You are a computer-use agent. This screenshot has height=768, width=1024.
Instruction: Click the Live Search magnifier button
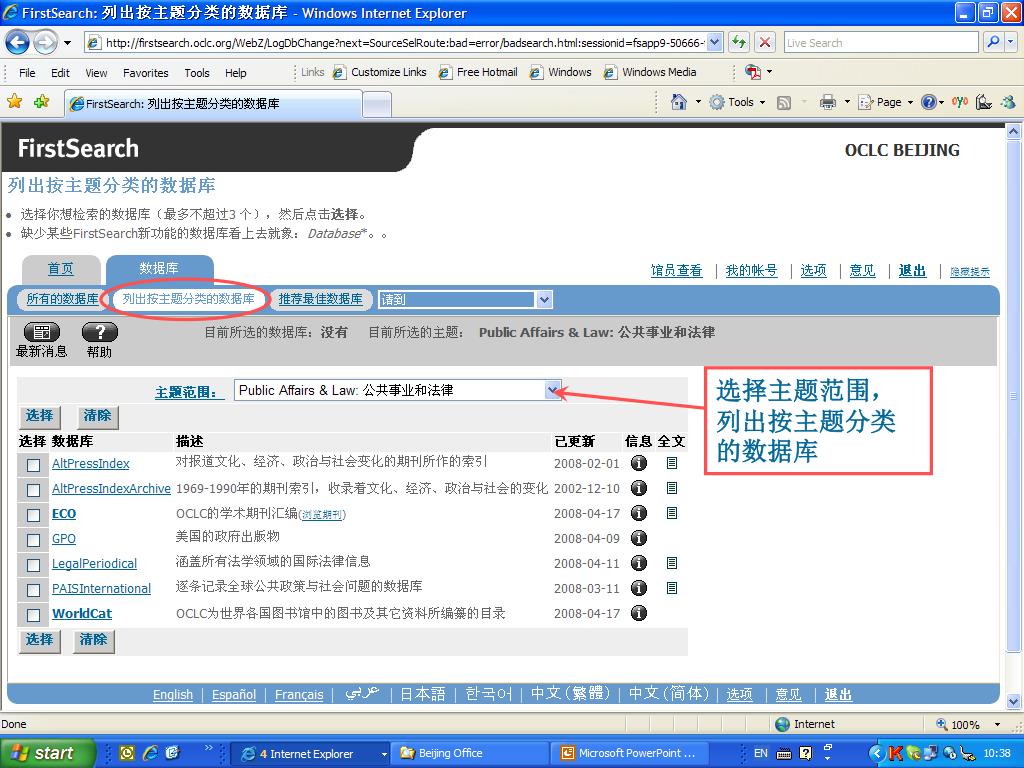(x=993, y=42)
